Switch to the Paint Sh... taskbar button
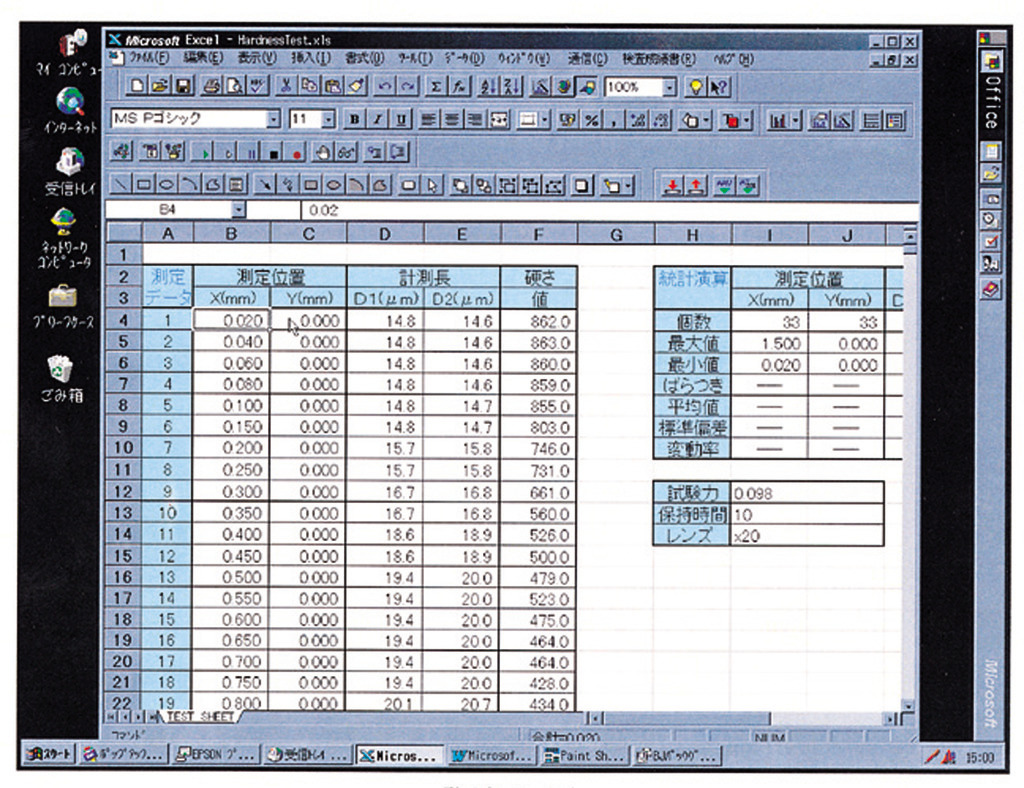The width and height of the screenshot is (1024, 788). [x=584, y=755]
